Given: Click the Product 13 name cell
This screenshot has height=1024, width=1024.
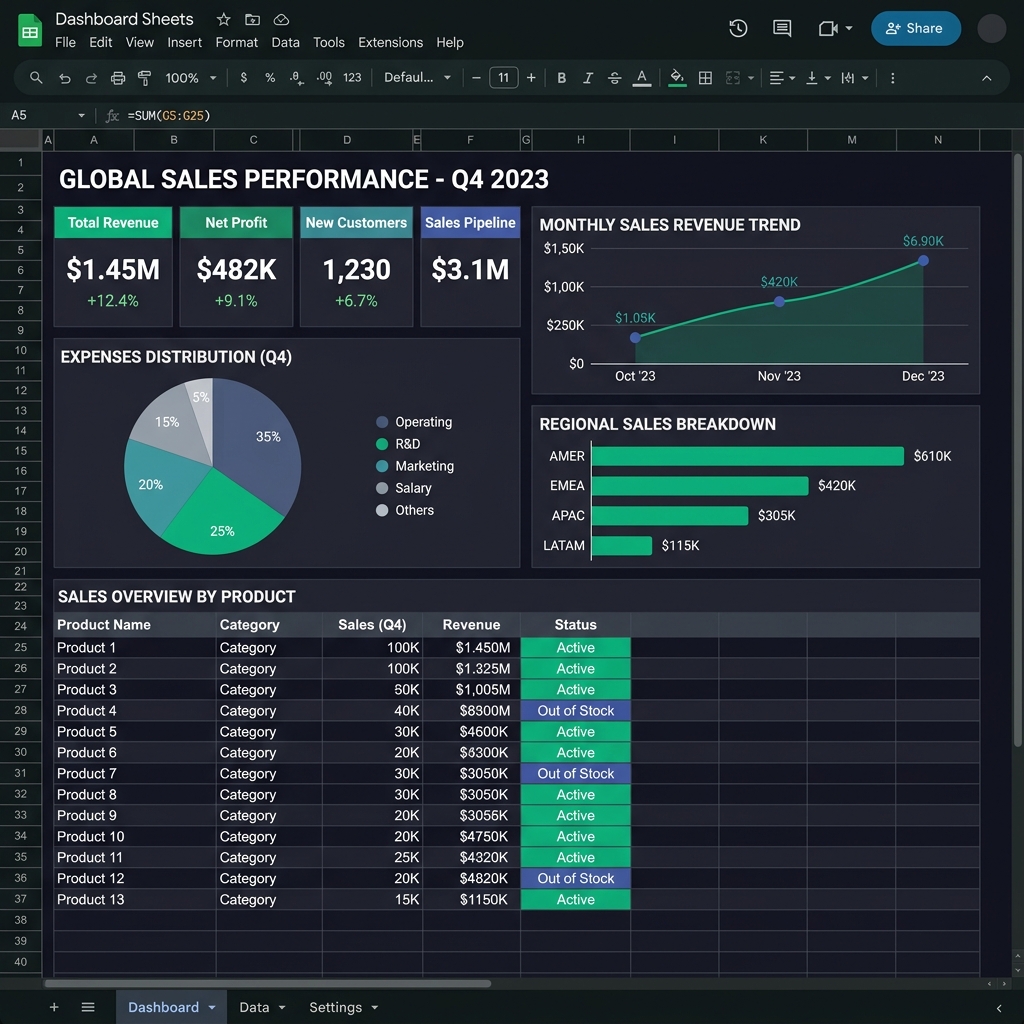Looking at the screenshot, I should pos(135,899).
